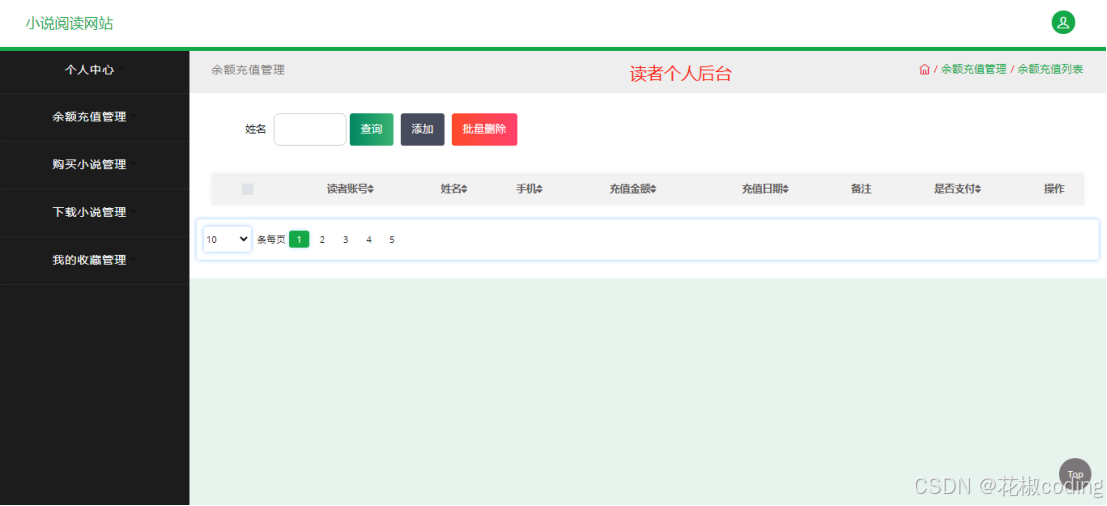Open the user avatar icon
This screenshot has width=1107, height=506.
pos(1063,23)
